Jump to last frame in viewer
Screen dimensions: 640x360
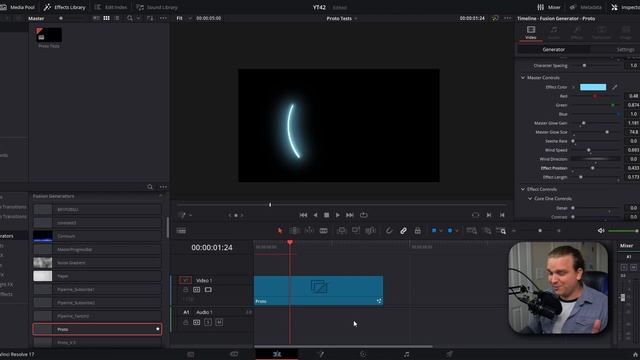pos(350,215)
